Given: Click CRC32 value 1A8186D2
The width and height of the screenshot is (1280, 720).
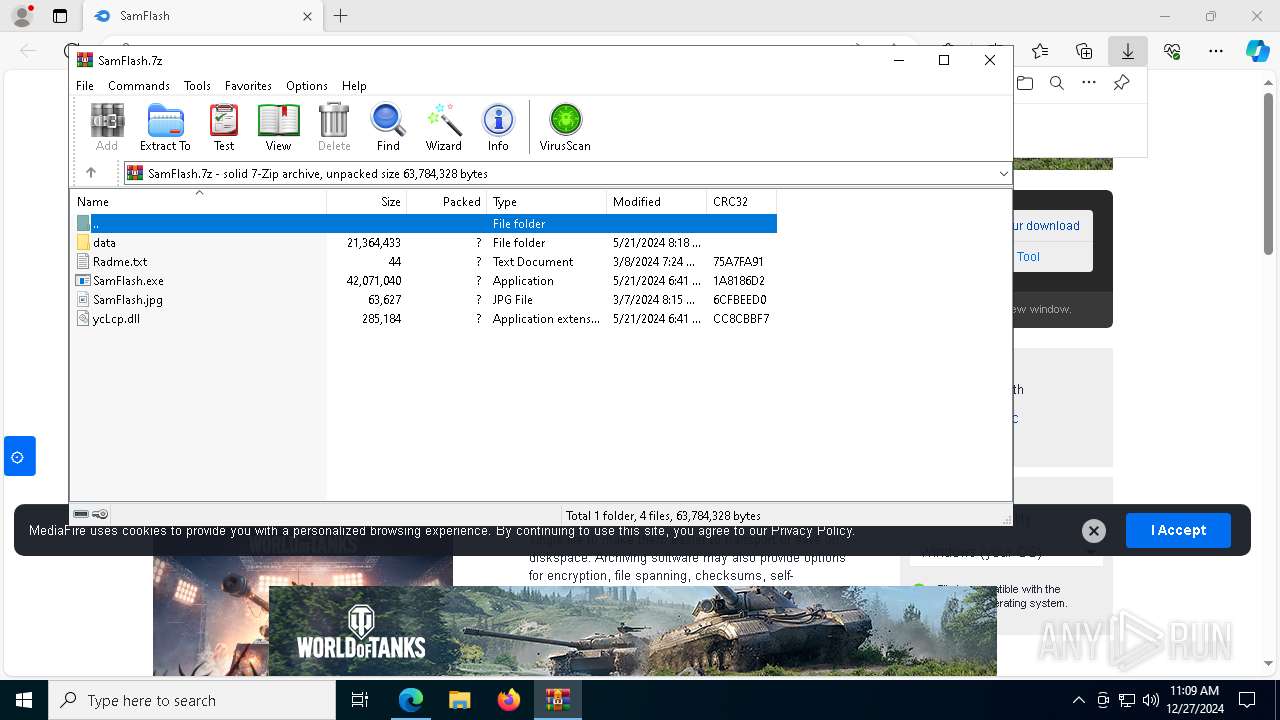Looking at the screenshot, I should [739, 281].
